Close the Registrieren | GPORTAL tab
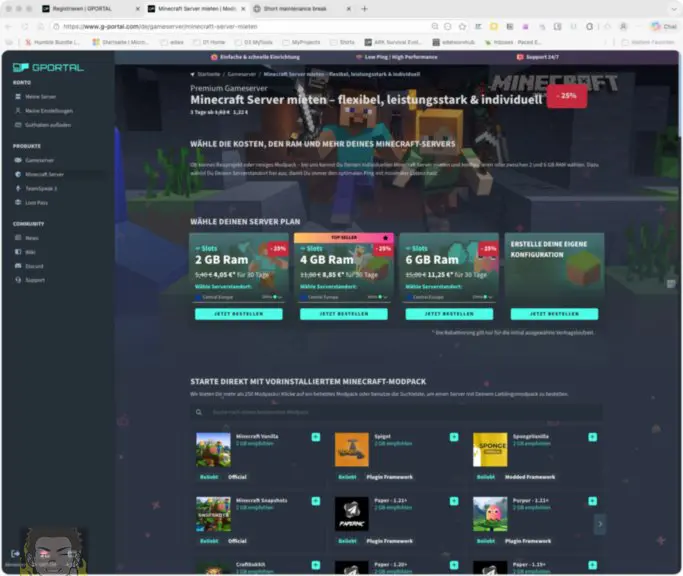Screen dimensions: 683x576 coord(138,9)
